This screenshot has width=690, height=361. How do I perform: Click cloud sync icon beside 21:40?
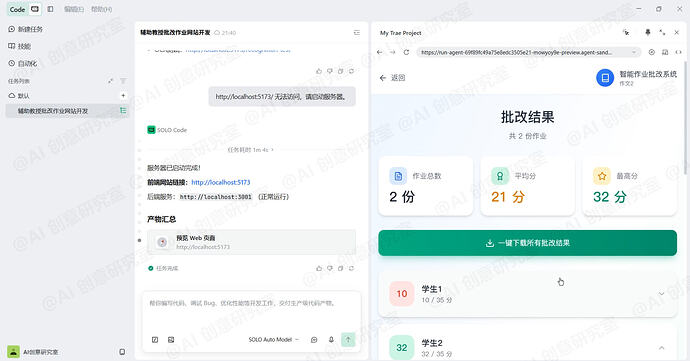point(217,33)
